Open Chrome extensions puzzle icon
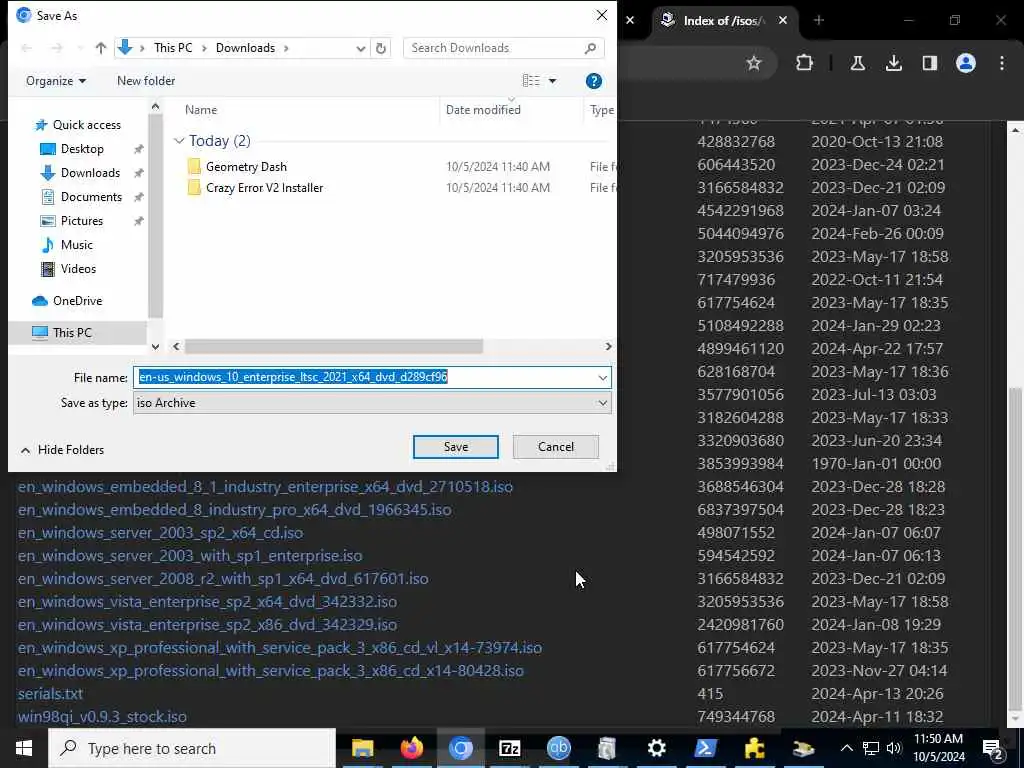The image size is (1024, 768). 805,63
